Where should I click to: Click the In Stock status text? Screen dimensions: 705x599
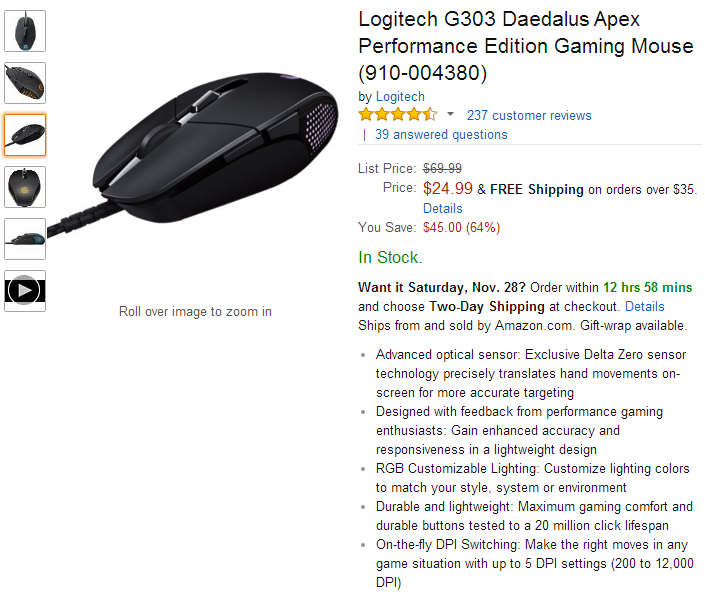point(390,257)
